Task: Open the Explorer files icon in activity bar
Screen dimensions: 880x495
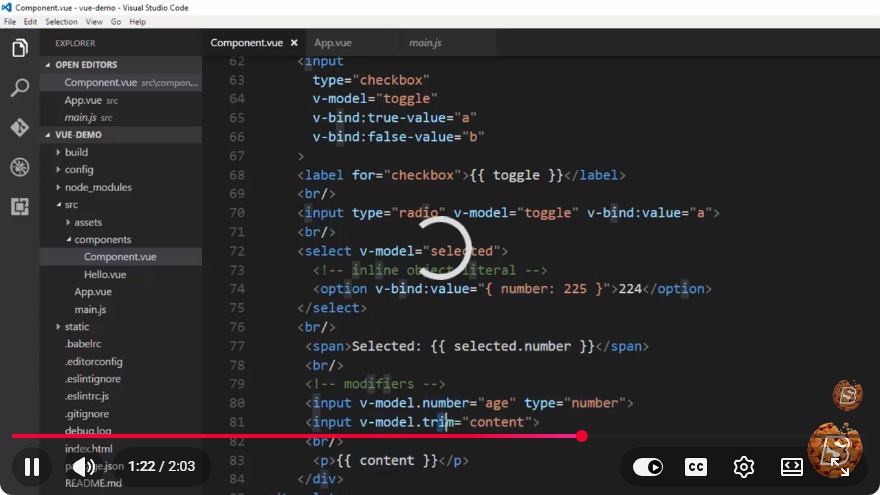Action: (x=20, y=48)
